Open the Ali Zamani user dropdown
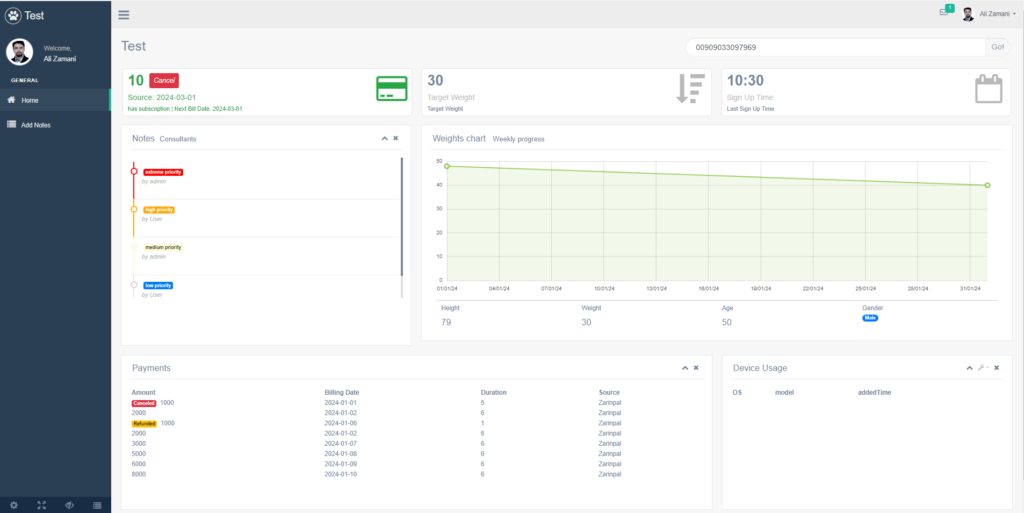Screen dimensions: 1024x513 pyautogui.click(x=989, y=14)
